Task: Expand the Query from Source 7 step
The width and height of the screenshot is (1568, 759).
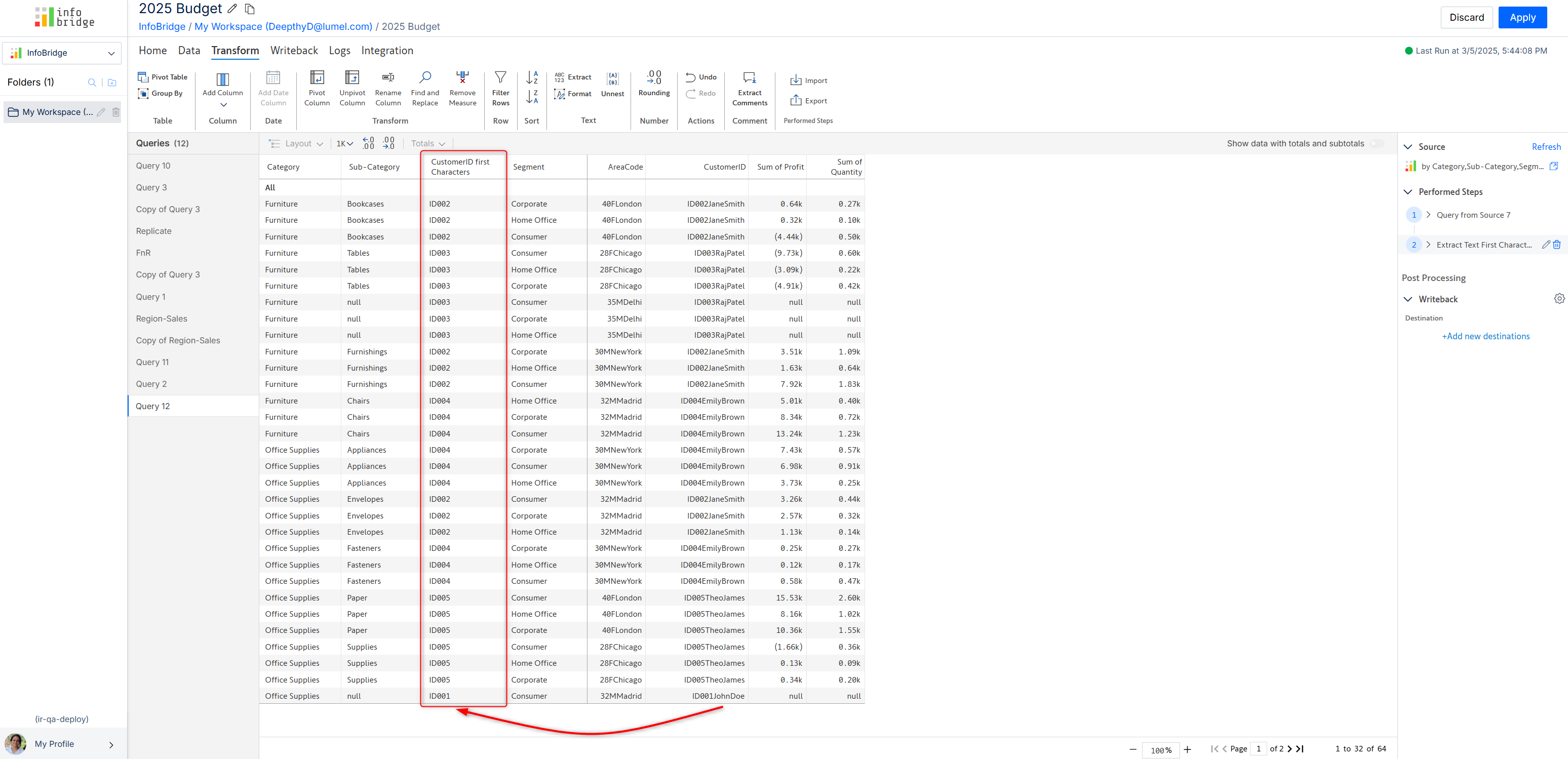Action: 1428,215
